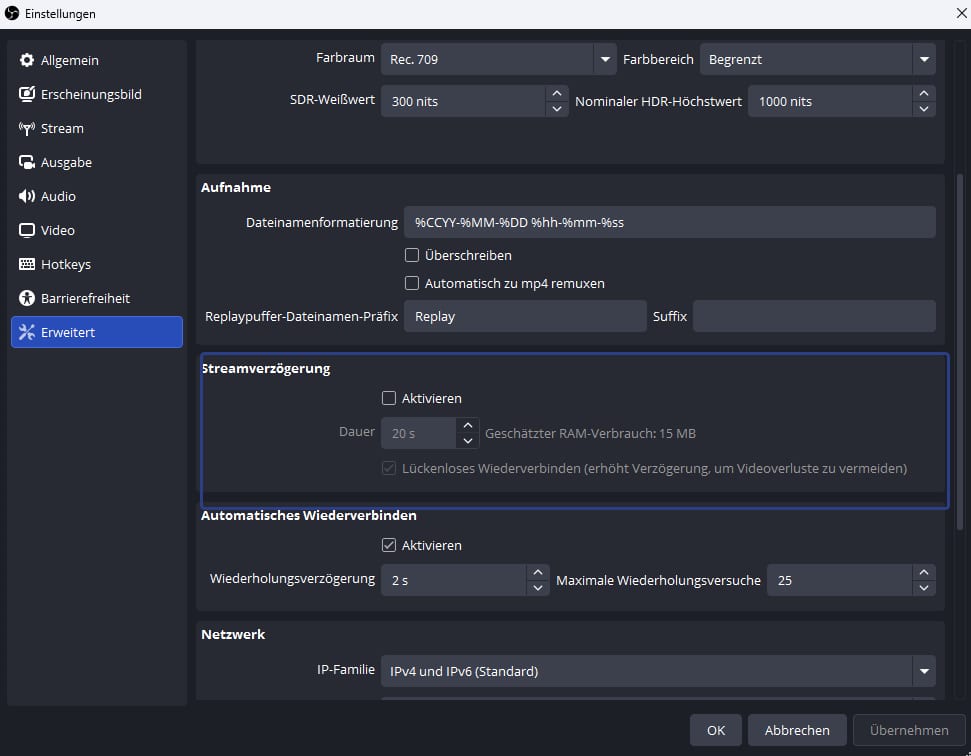Close the Einstellungen window
971x756 pixels.
[x=961, y=13]
